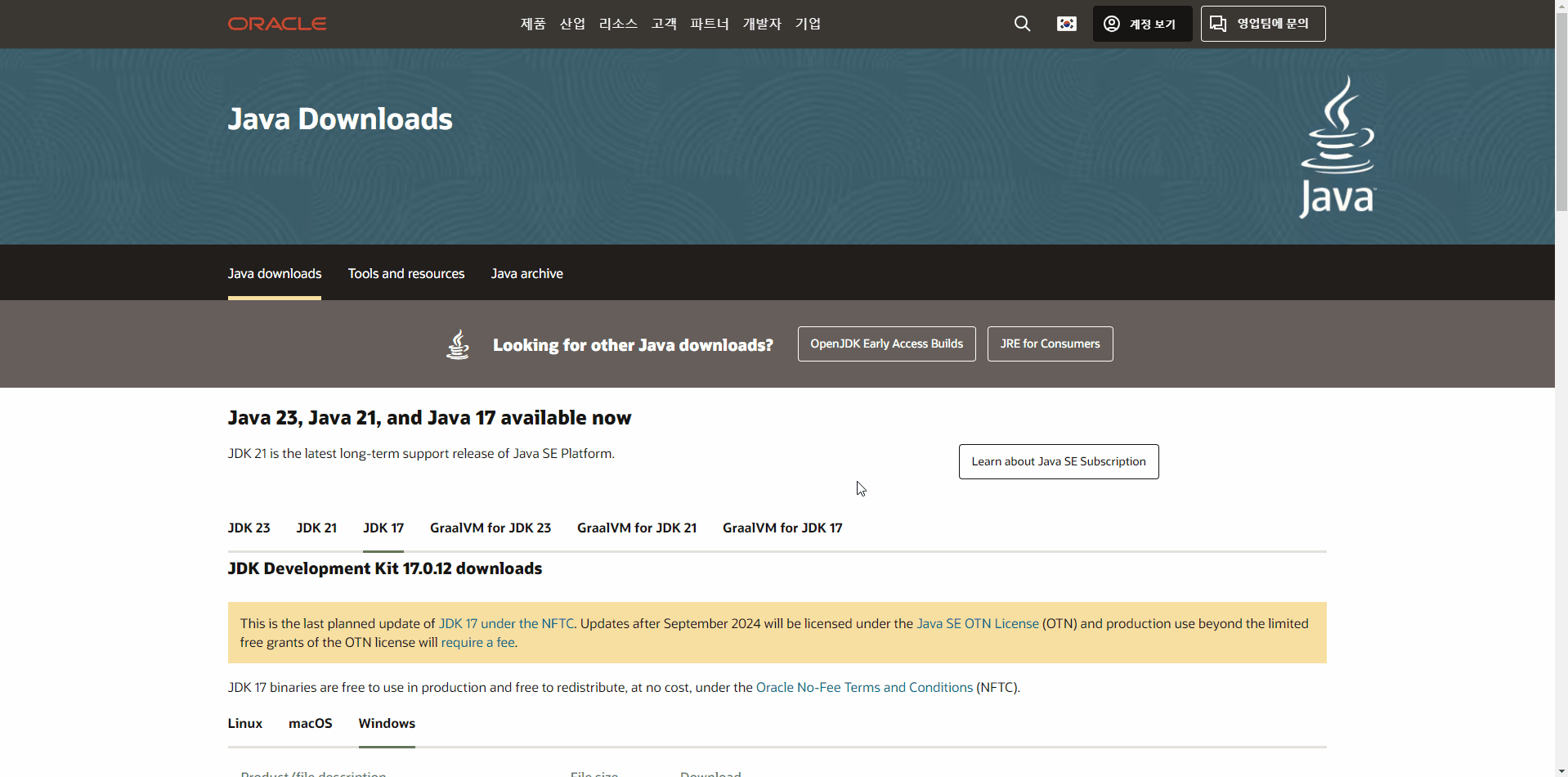Click 'Looking for other Java downloads?' text
This screenshot has width=1568, height=777.
click(633, 345)
